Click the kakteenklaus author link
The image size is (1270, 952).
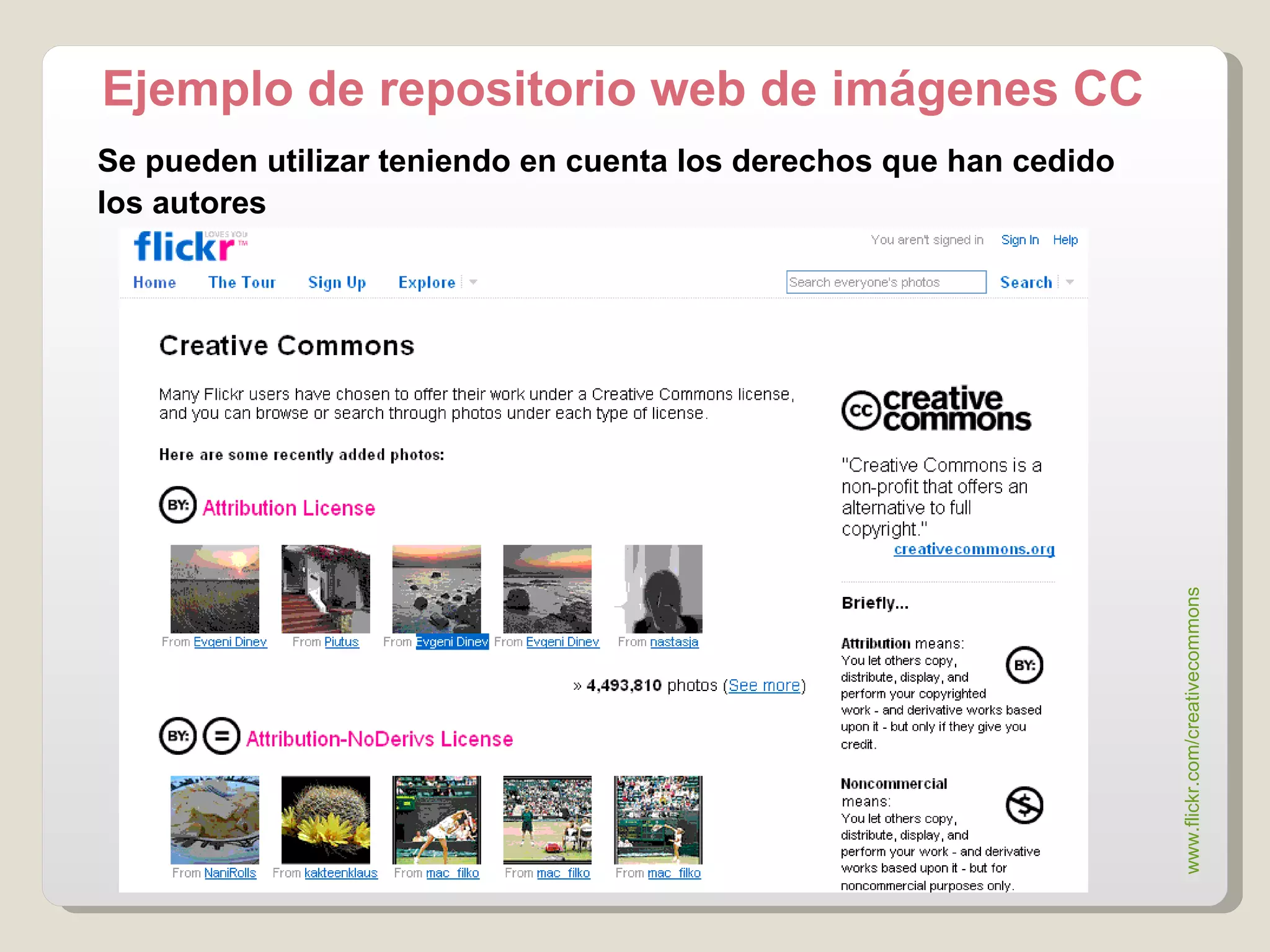tap(341, 873)
